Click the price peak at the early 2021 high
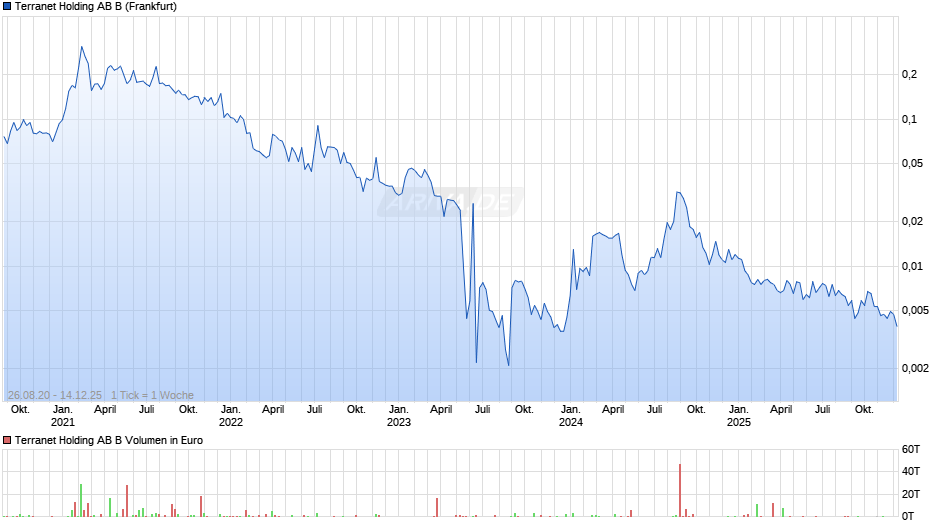This screenshot has height=526, width=940. pyautogui.click(x=82, y=47)
